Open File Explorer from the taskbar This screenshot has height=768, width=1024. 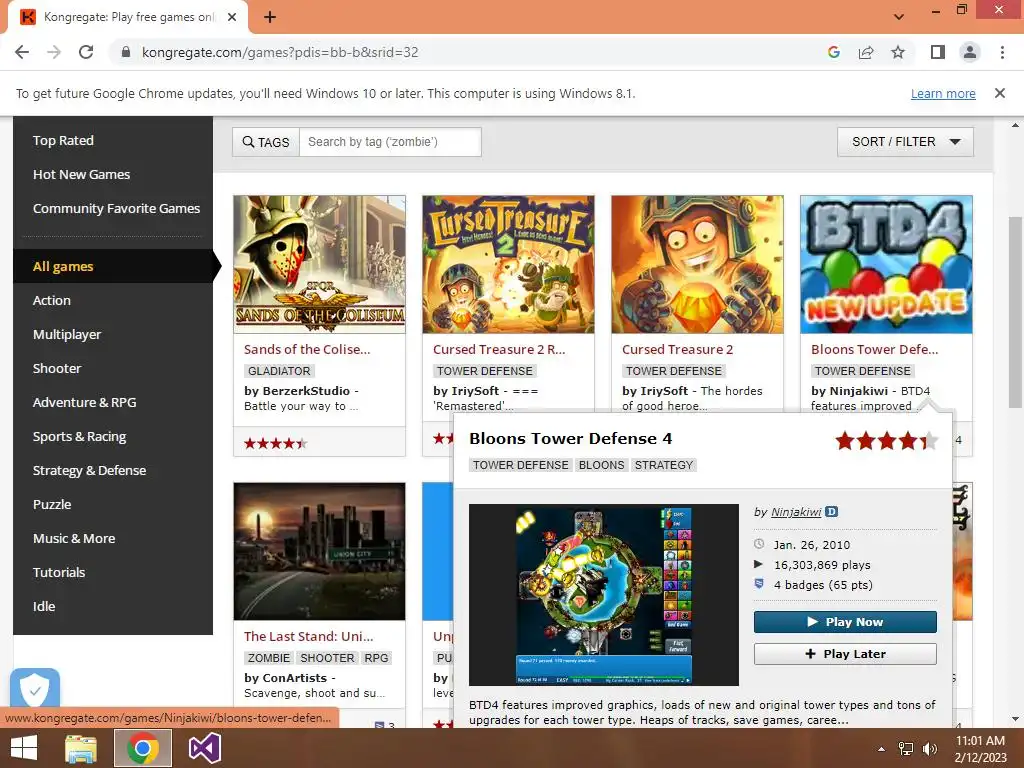(81, 748)
